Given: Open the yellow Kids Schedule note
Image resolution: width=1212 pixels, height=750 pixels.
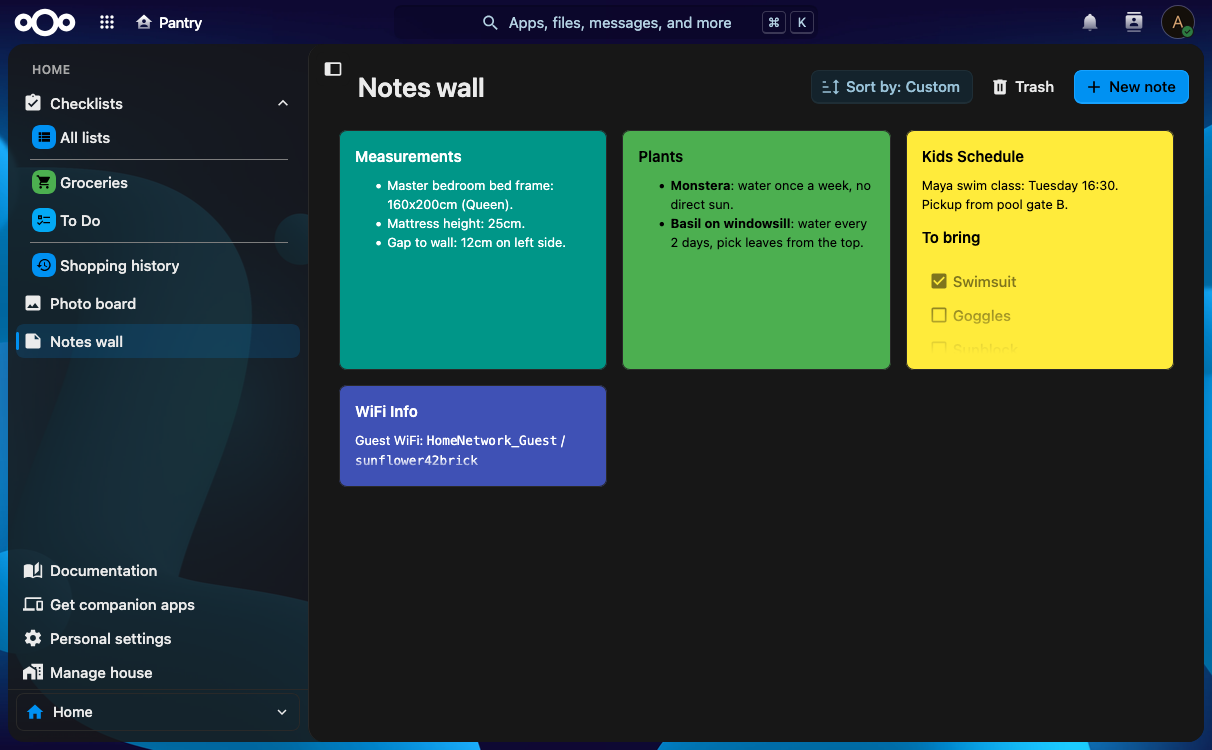Looking at the screenshot, I should coord(1040,250).
